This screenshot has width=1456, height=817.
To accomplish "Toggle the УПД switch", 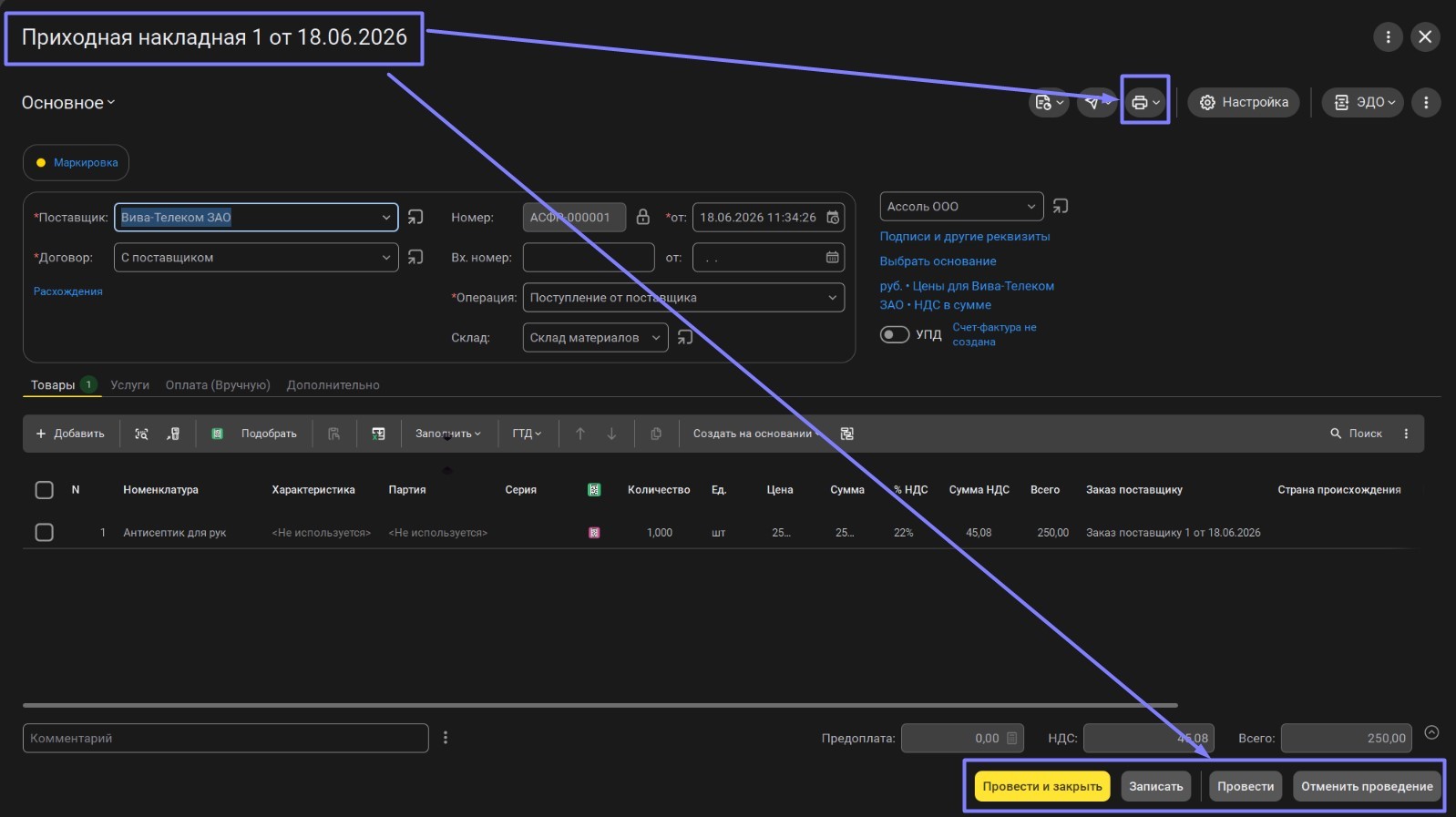I will (895, 334).
